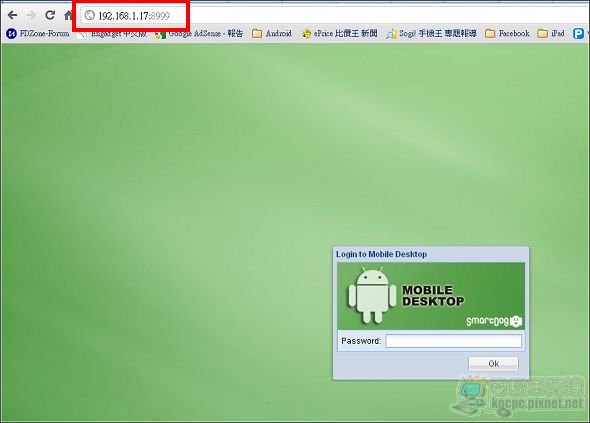Viewport: 590px width, 423px height.
Task: Click the address bar URL 192.168.1.17:8999
Action: pos(134,16)
